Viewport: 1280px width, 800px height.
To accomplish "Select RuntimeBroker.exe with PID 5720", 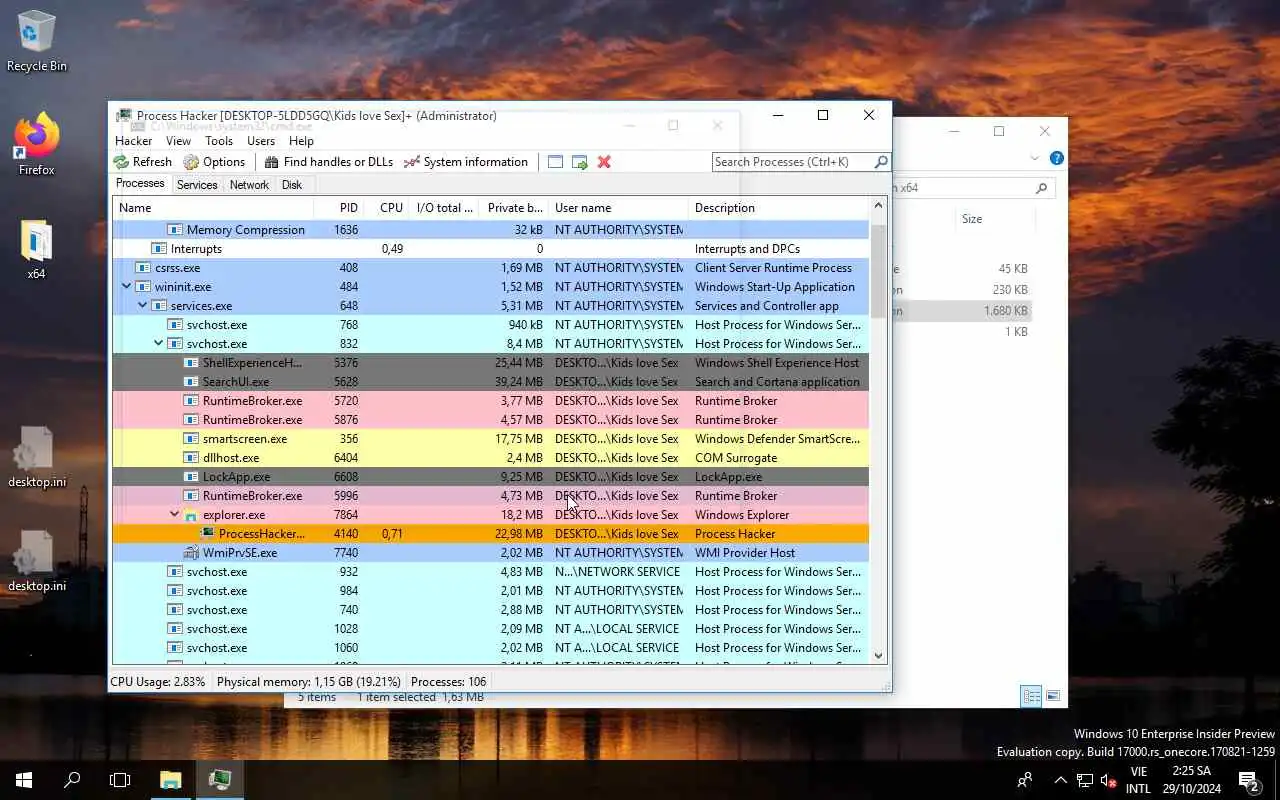I will (490, 401).
